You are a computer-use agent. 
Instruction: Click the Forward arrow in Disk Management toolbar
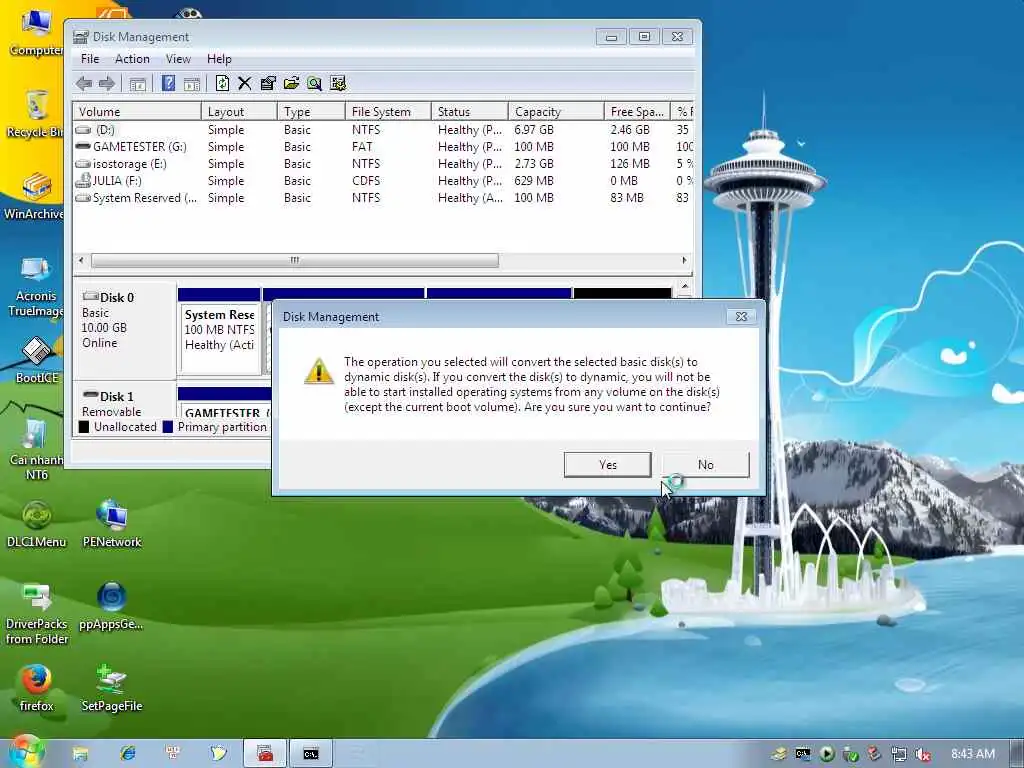point(106,84)
